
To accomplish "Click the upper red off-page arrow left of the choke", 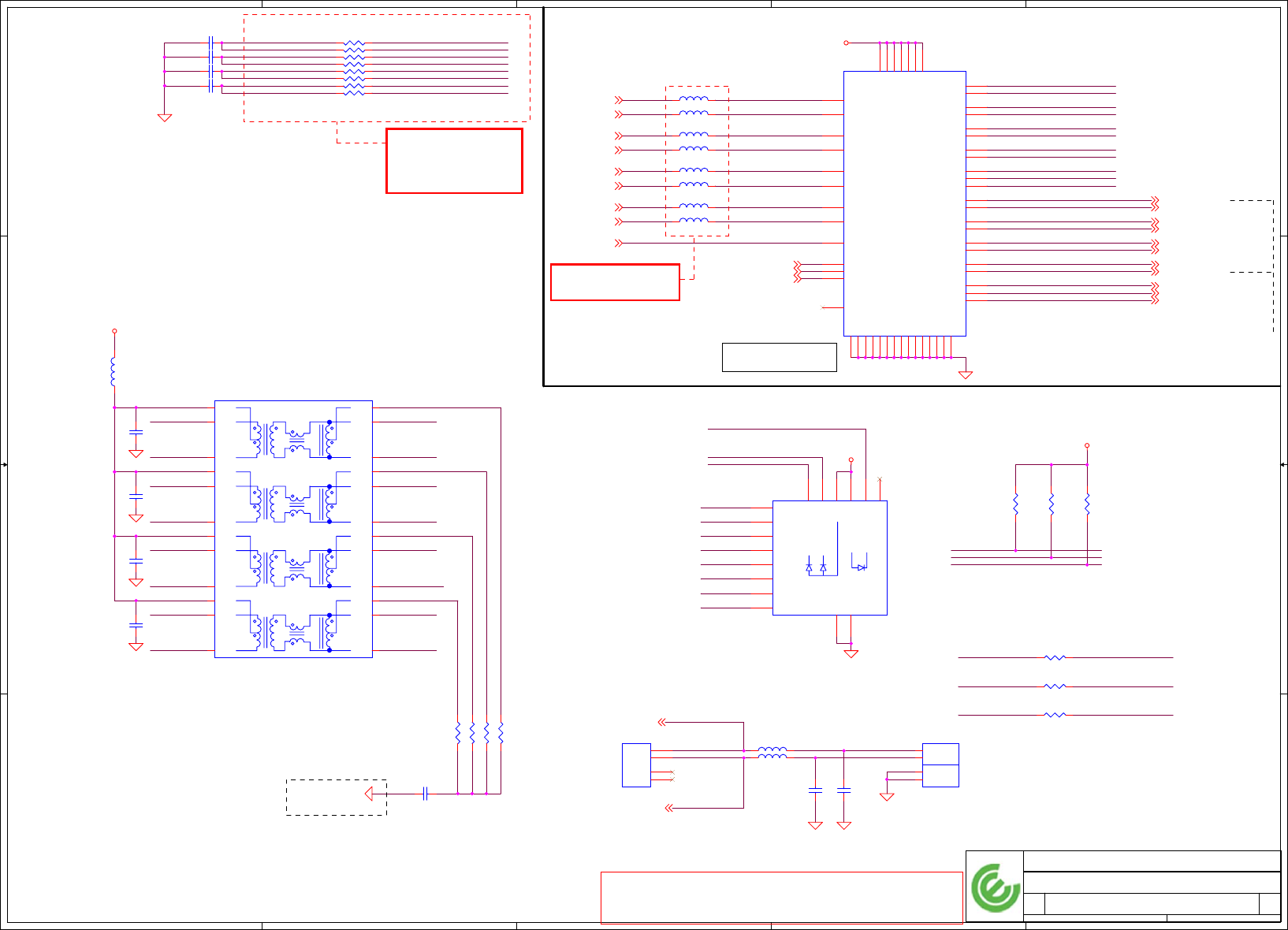I will [x=662, y=722].
